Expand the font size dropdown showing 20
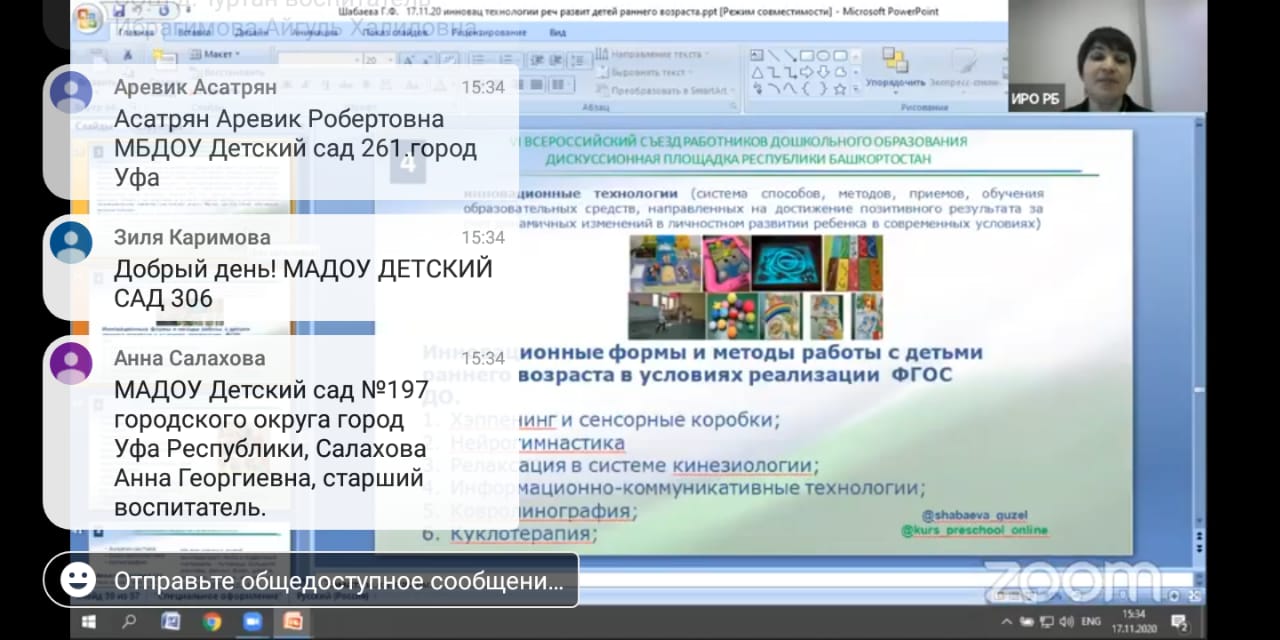Viewport: 1280px width, 640px height. click(x=390, y=60)
